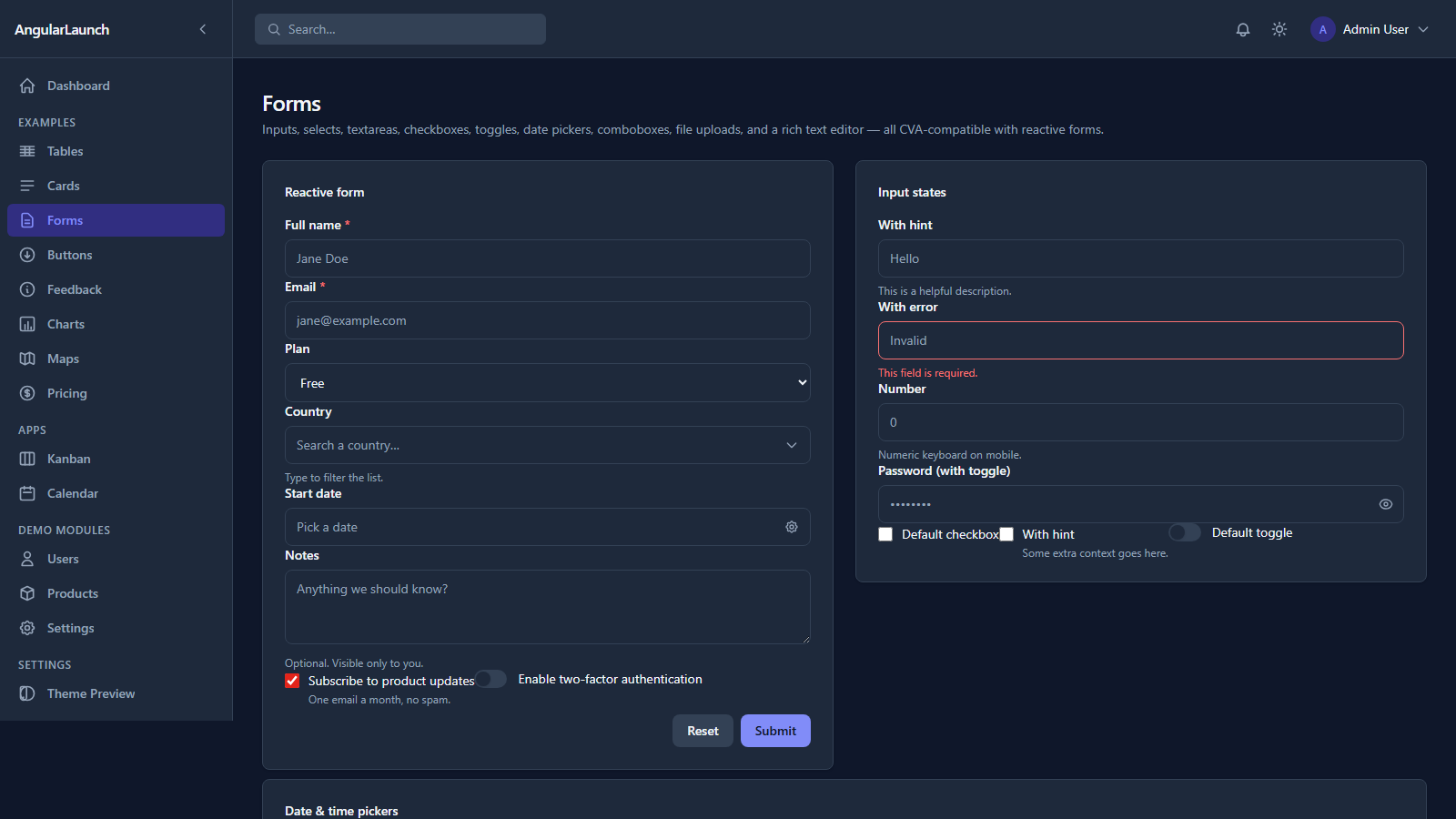Click the Pricing dollar icon
This screenshot has width=1456, height=819.
pos(27,393)
